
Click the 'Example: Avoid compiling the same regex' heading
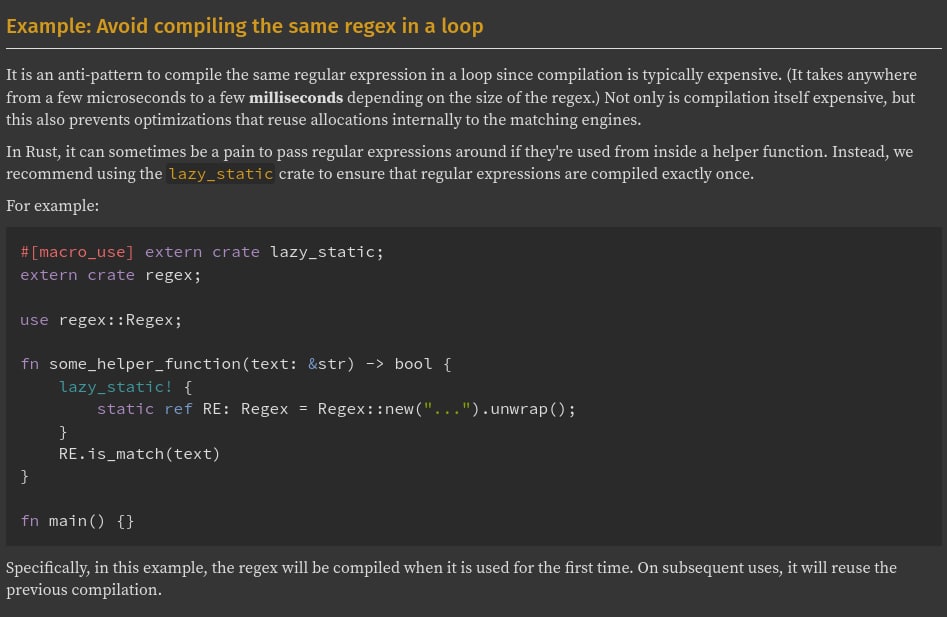pyautogui.click(x=245, y=26)
